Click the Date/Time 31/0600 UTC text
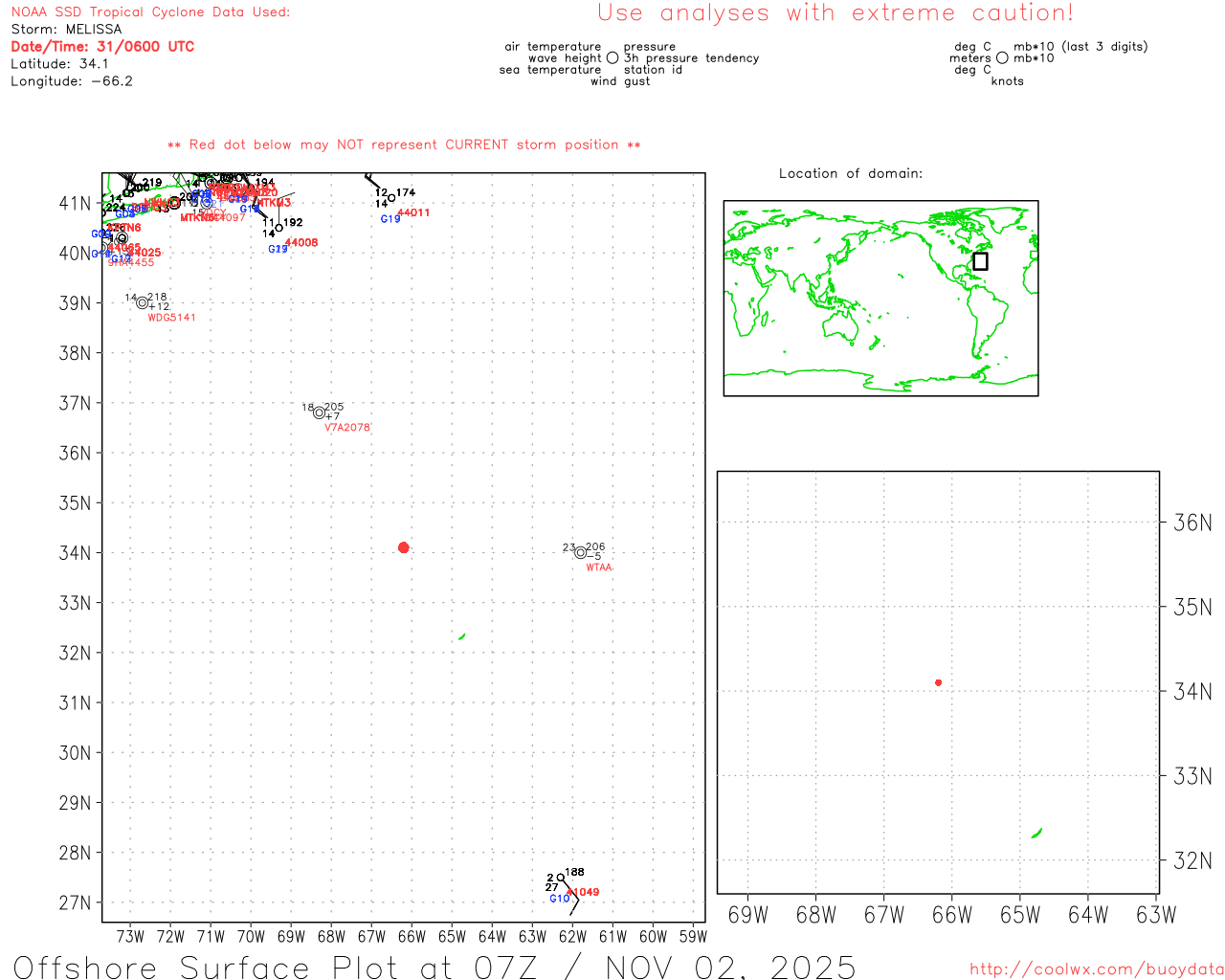The height and width of the screenshot is (980, 1225). (x=102, y=46)
